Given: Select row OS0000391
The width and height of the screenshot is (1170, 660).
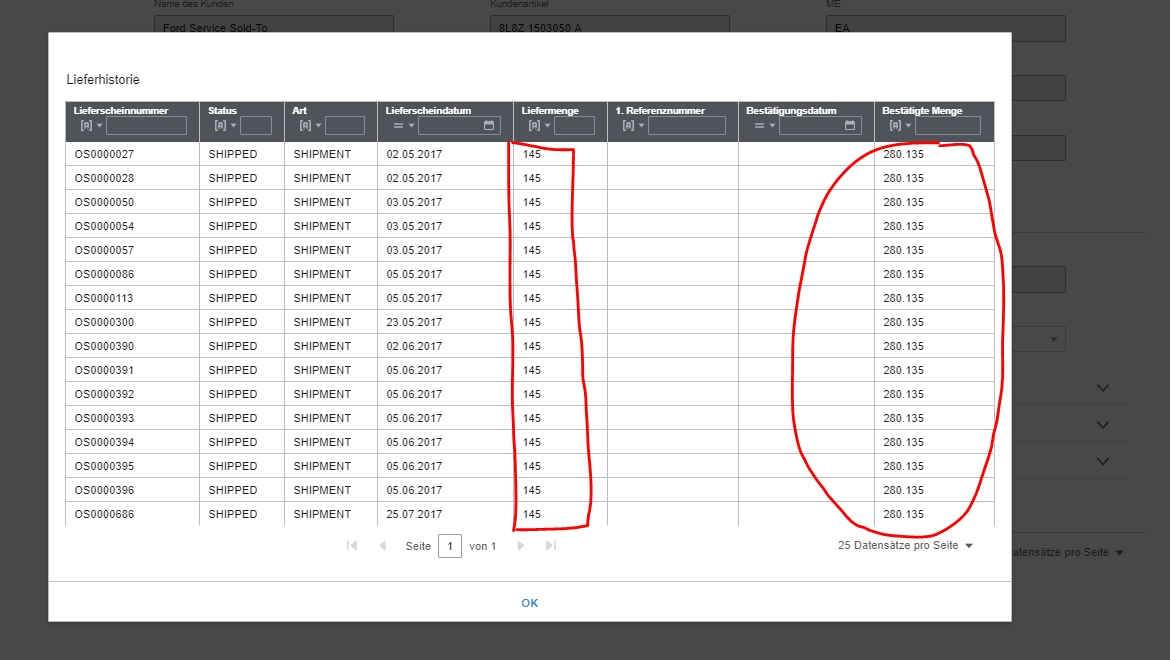Looking at the screenshot, I should pyautogui.click(x=530, y=370).
